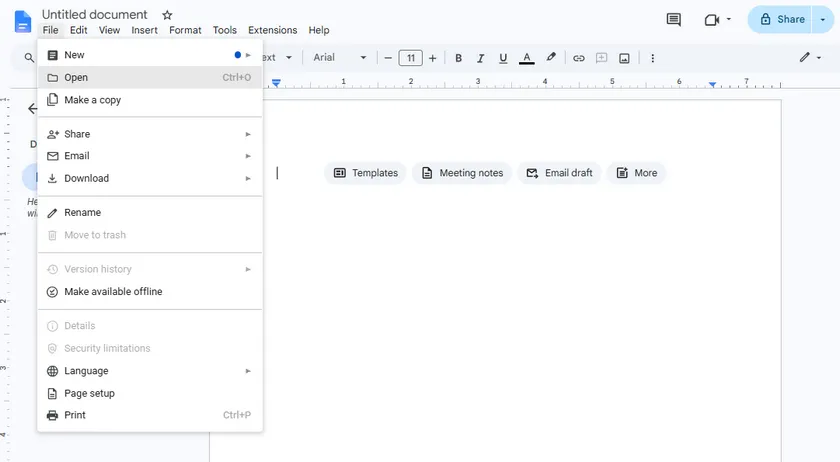Click the Share button
The width and height of the screenshot is (840, 462).
781,19
